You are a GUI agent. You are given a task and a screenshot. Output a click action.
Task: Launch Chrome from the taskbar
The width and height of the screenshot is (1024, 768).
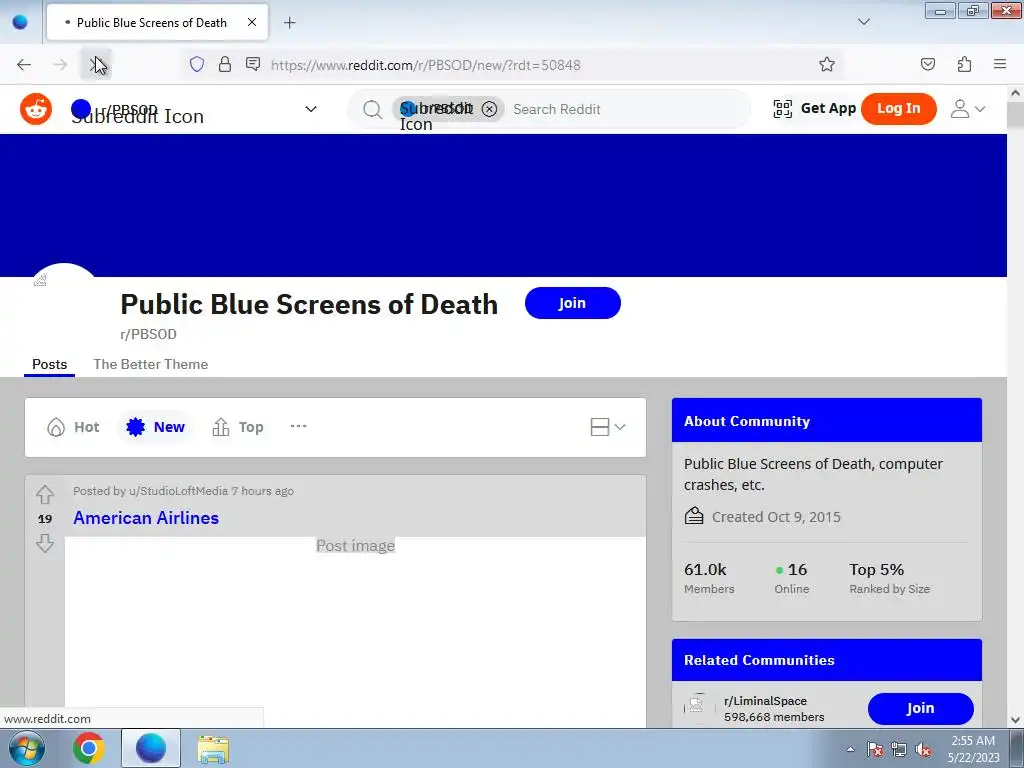pyautogui.click(x=89, y=748)
